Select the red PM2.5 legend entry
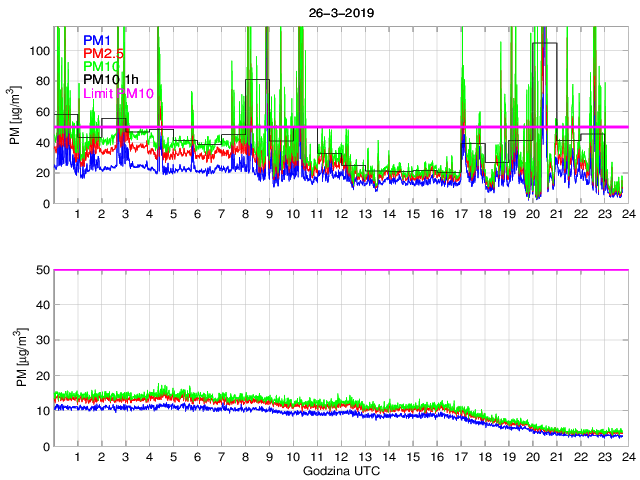The image size is (640, 480). (x=104, y=53)
